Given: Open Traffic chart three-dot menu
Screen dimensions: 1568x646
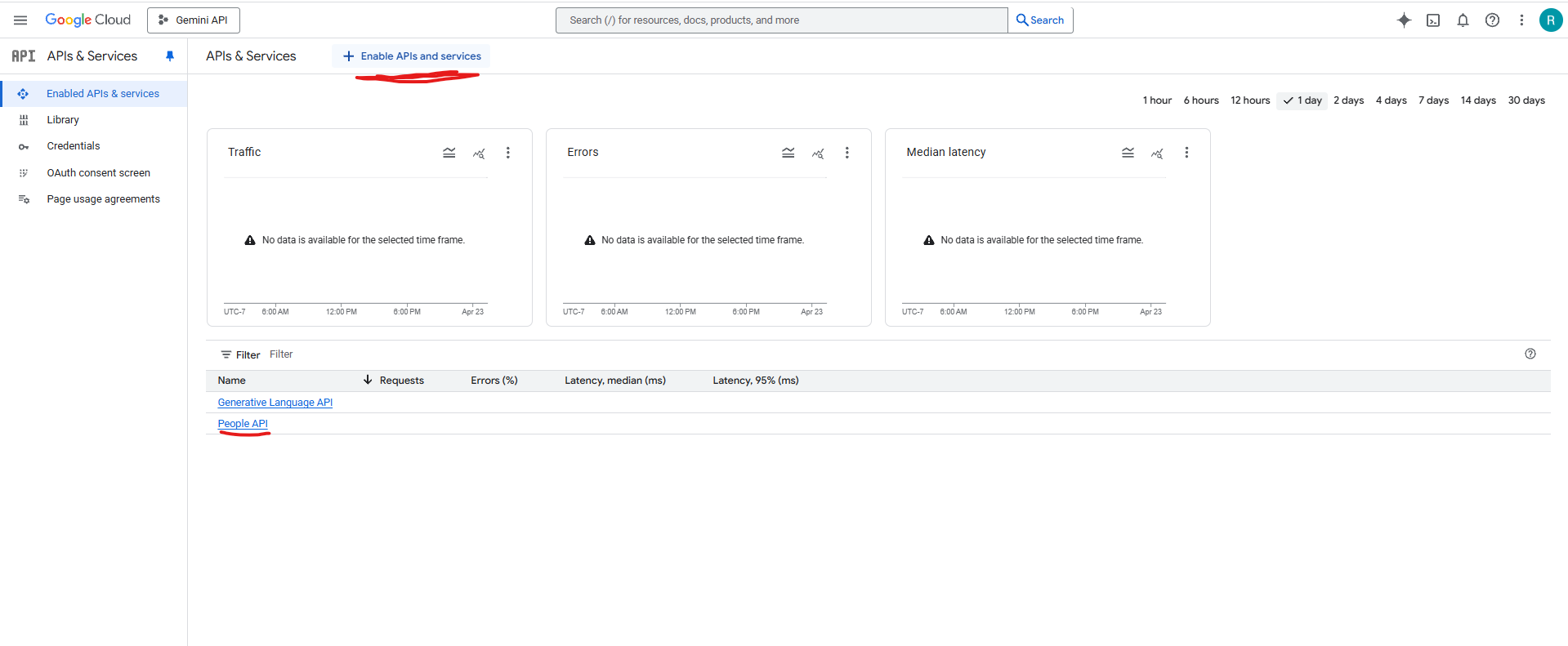Looking at the screenshot, I should click(507, 153).
